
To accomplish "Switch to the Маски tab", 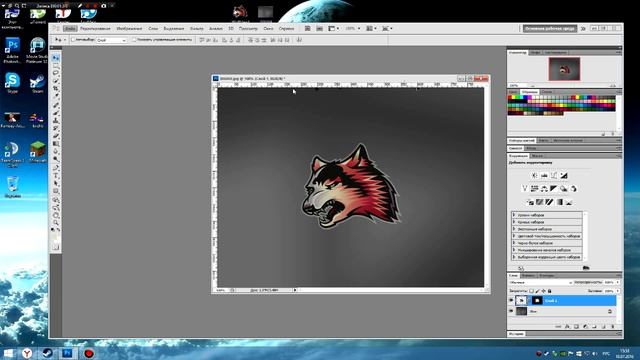I will pyautogui.click(x=537, y=156).
